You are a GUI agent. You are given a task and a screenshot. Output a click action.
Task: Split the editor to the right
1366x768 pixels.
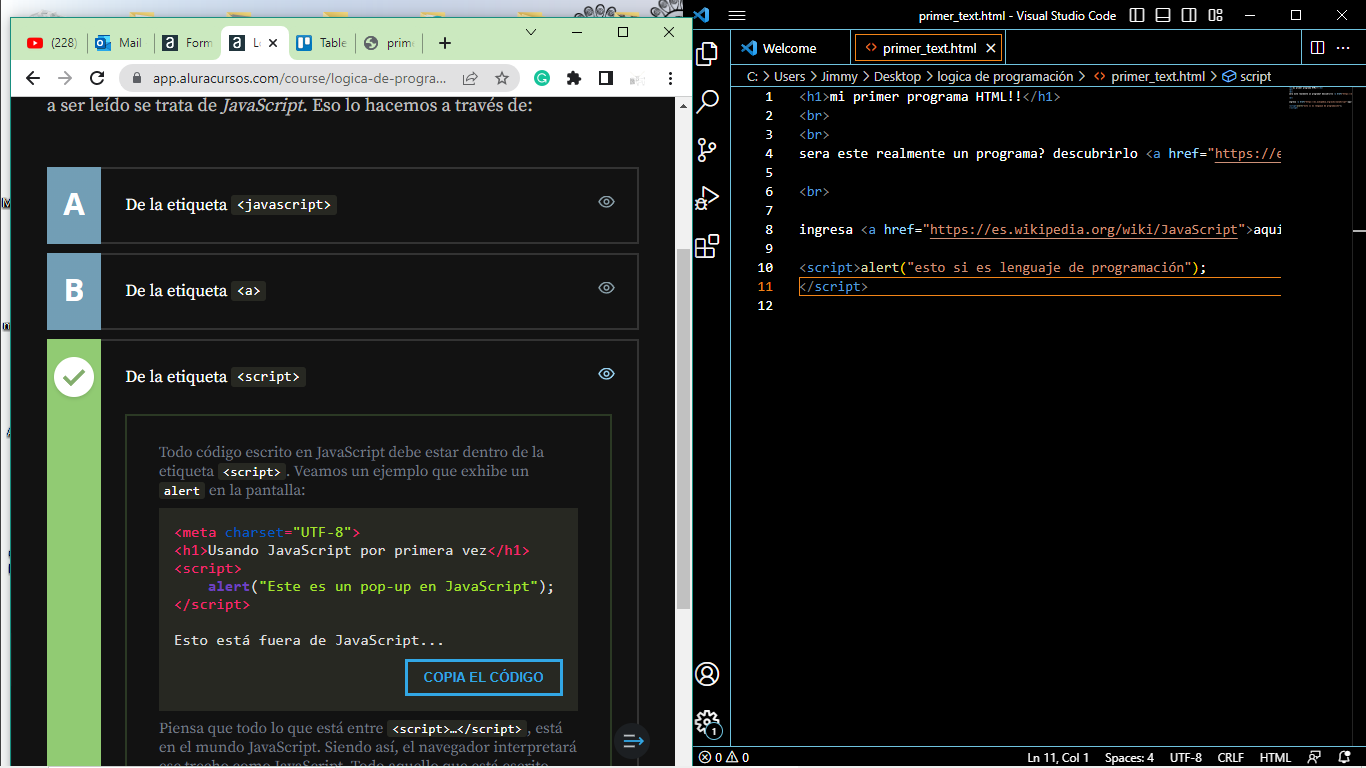pyautogui.click(x=1317, y=48)
